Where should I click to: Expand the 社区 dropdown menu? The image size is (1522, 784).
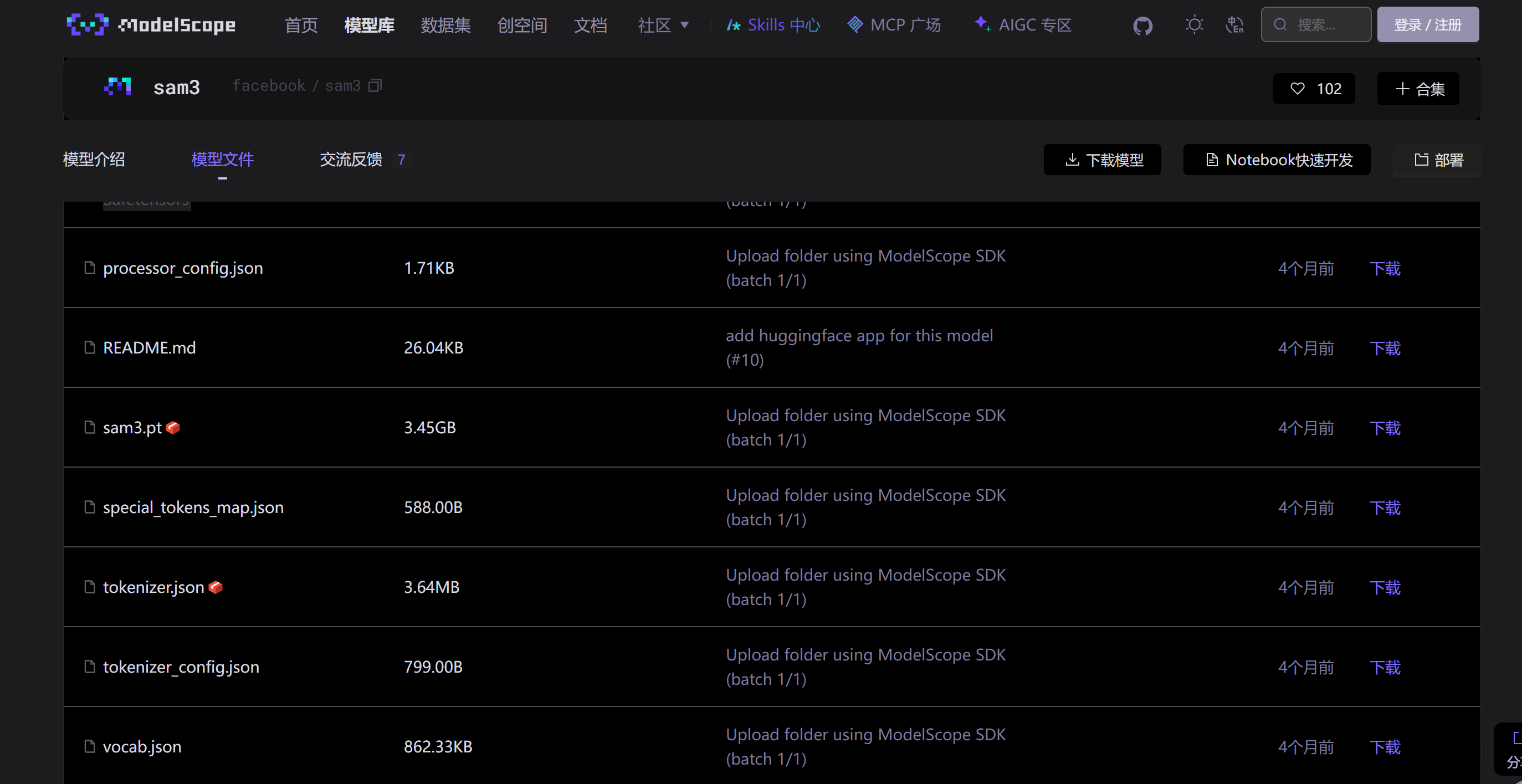[x=663, y=25]
